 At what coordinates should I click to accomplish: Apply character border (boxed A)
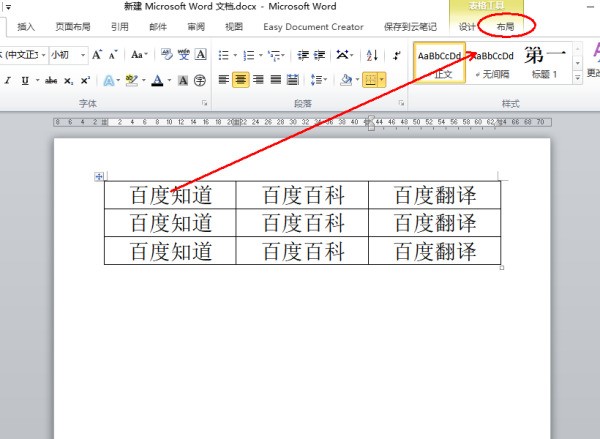201,55
